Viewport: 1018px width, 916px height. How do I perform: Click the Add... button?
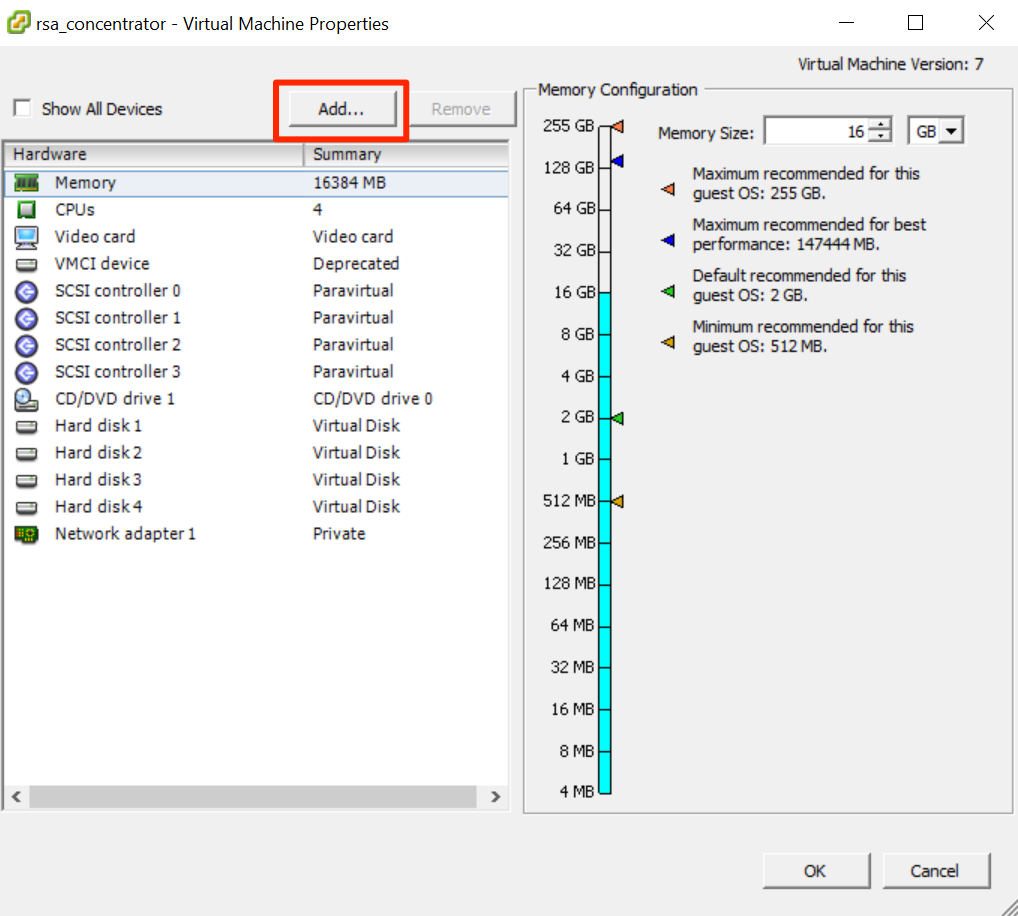341,109
